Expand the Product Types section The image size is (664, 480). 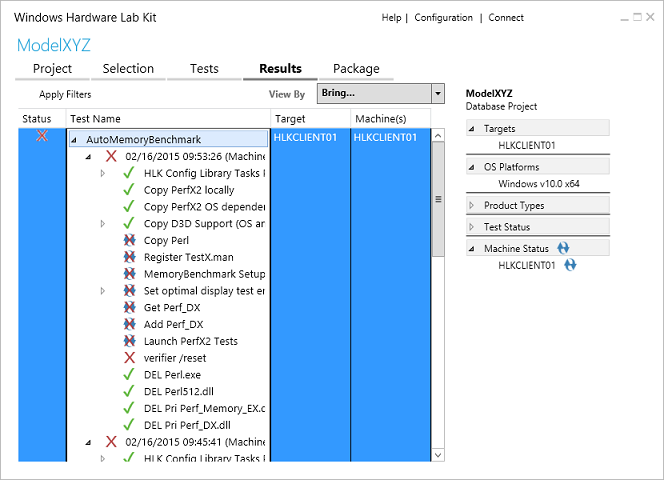click(x=472, y=205)
